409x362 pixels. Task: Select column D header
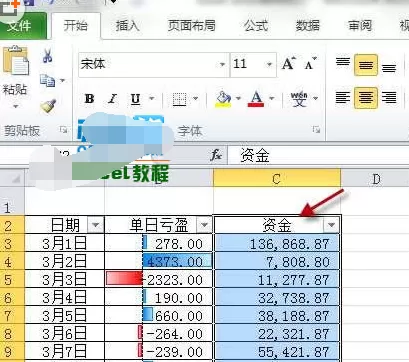(375, 179)
